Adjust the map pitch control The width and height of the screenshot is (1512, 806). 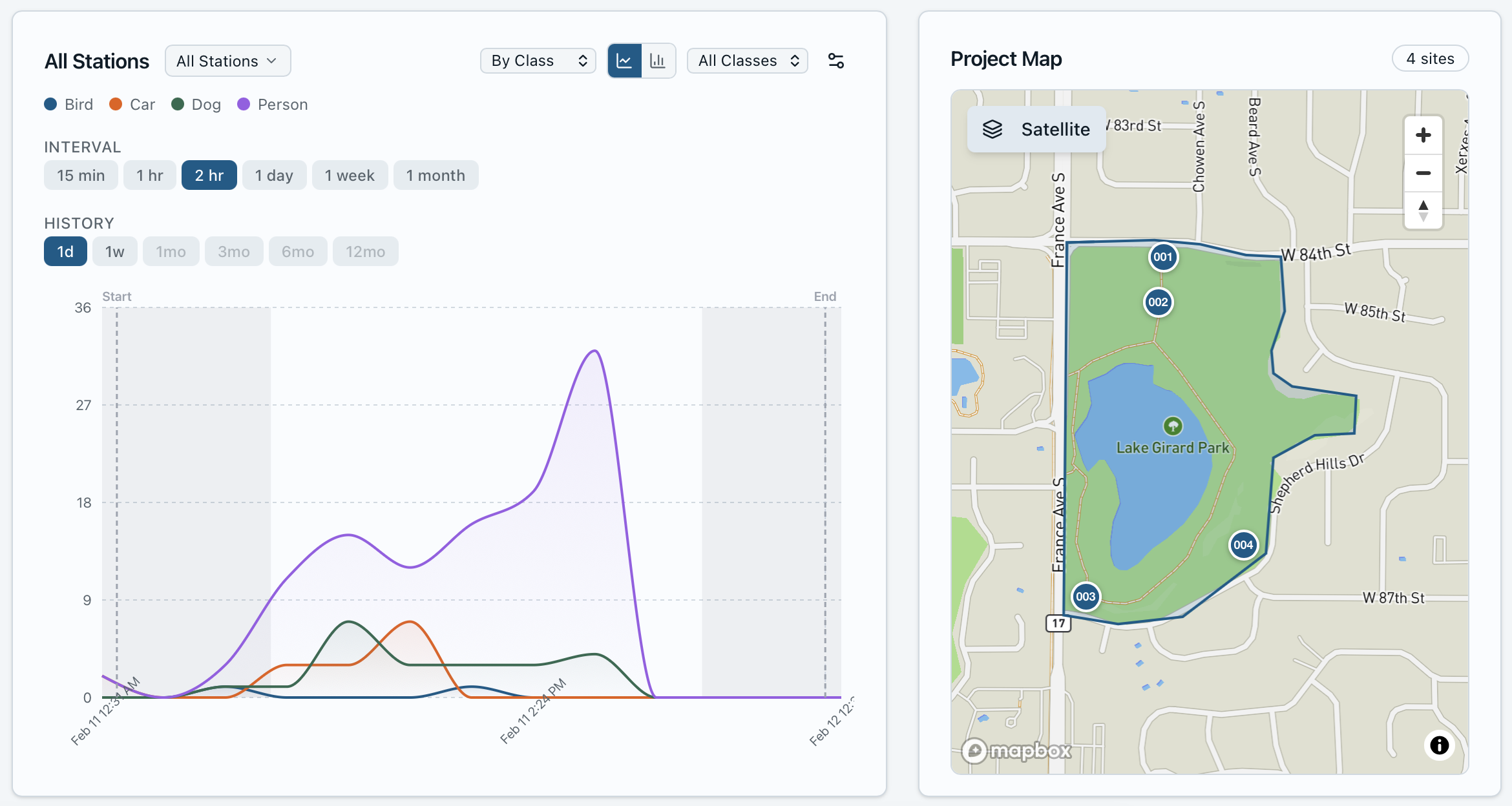[x=1423, y=210]
